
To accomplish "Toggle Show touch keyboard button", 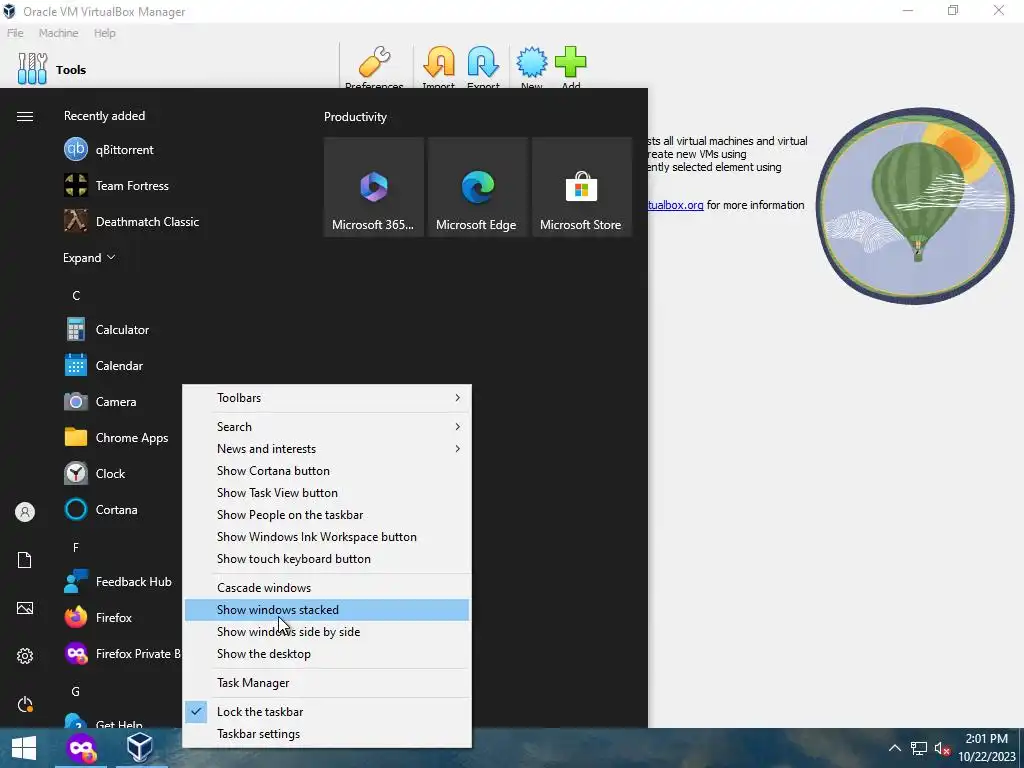I will pyautogui.click(x=327, y=559).
